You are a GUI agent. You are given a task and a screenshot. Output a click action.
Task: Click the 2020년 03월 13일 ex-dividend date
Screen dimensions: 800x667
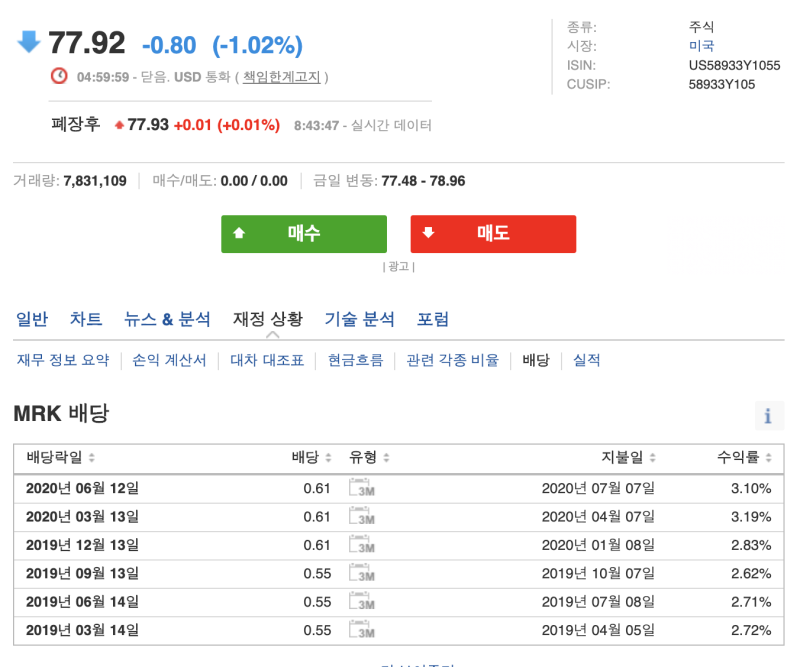[x=82, y=517]
